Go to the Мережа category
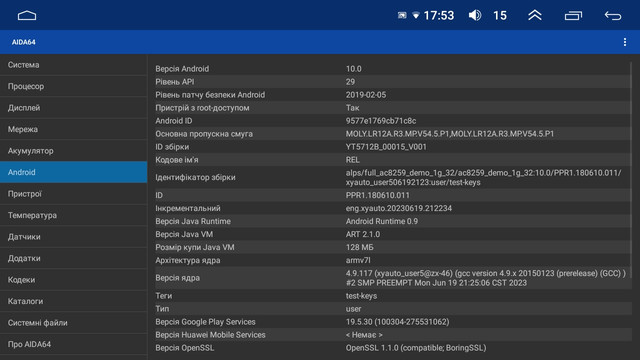The image size is (640, 360). tap(73, 129)
